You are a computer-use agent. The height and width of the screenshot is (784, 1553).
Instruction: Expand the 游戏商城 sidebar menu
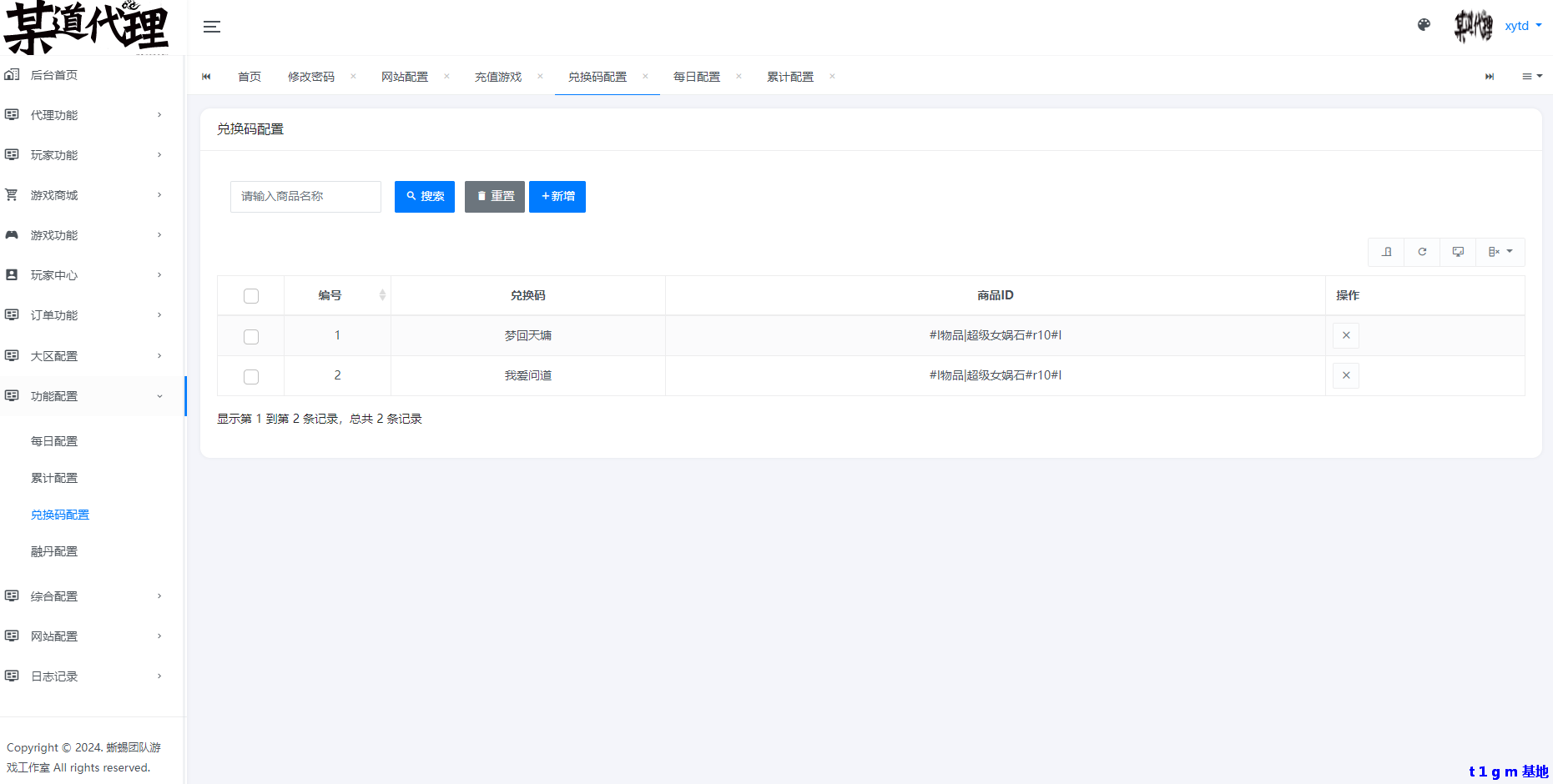pos(83,195)
